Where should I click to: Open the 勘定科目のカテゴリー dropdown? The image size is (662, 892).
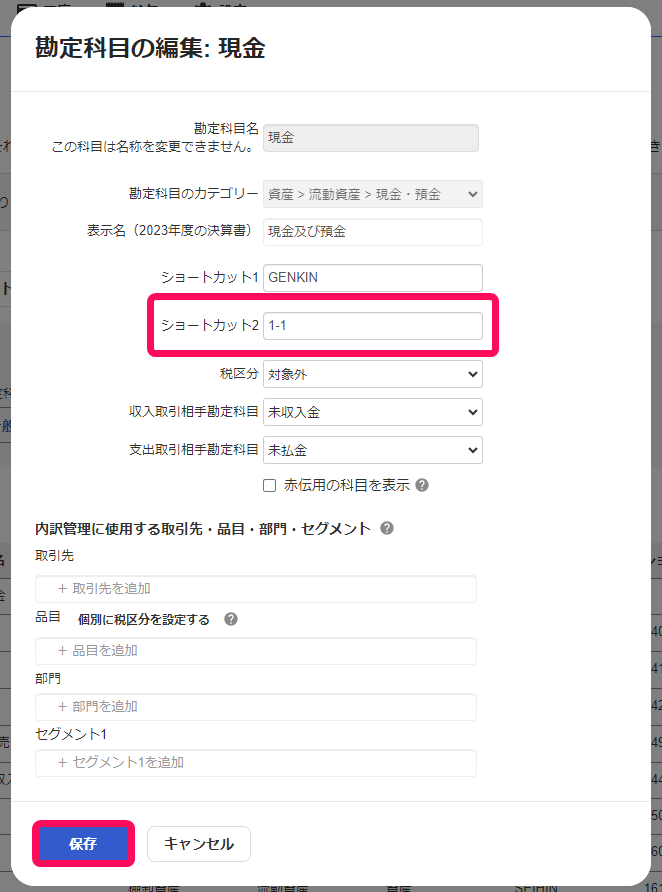pyautogui.click(x=373, y=194)
